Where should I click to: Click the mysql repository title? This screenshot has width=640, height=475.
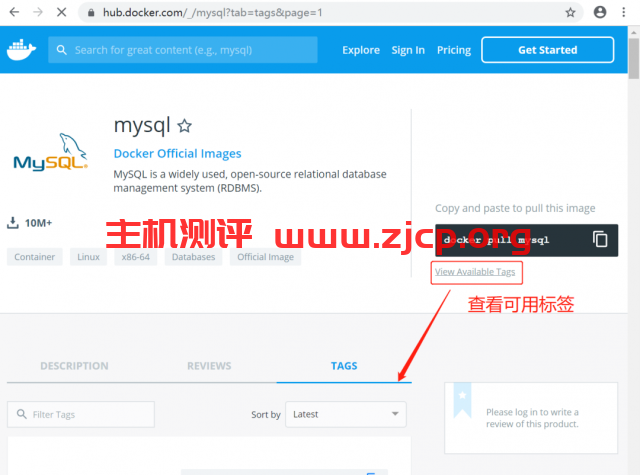tap(142, 125)
